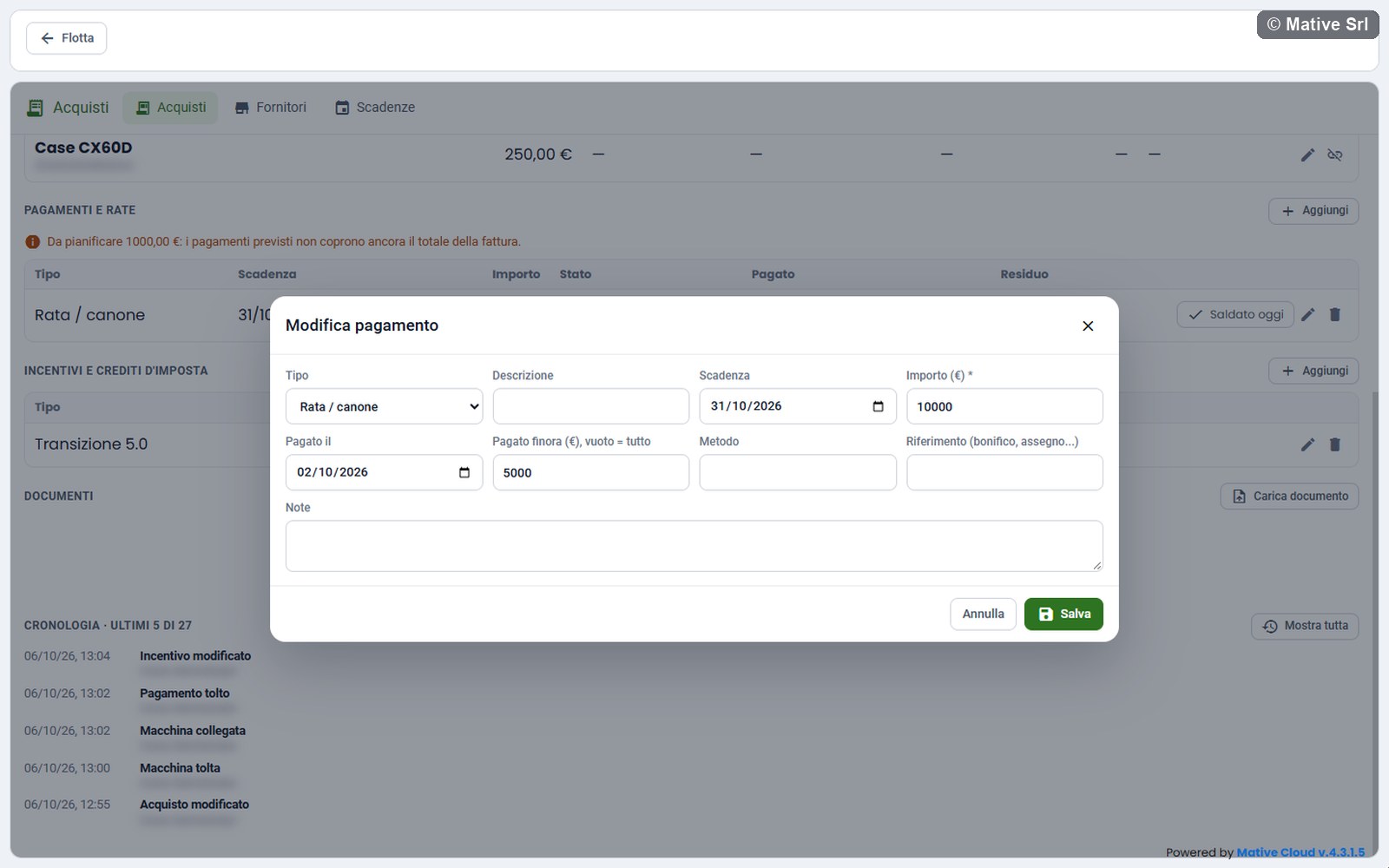This screenshot has width=1389, height=868.
Task: Click the Acquisto modificato history entry
Action: point(194,805)
